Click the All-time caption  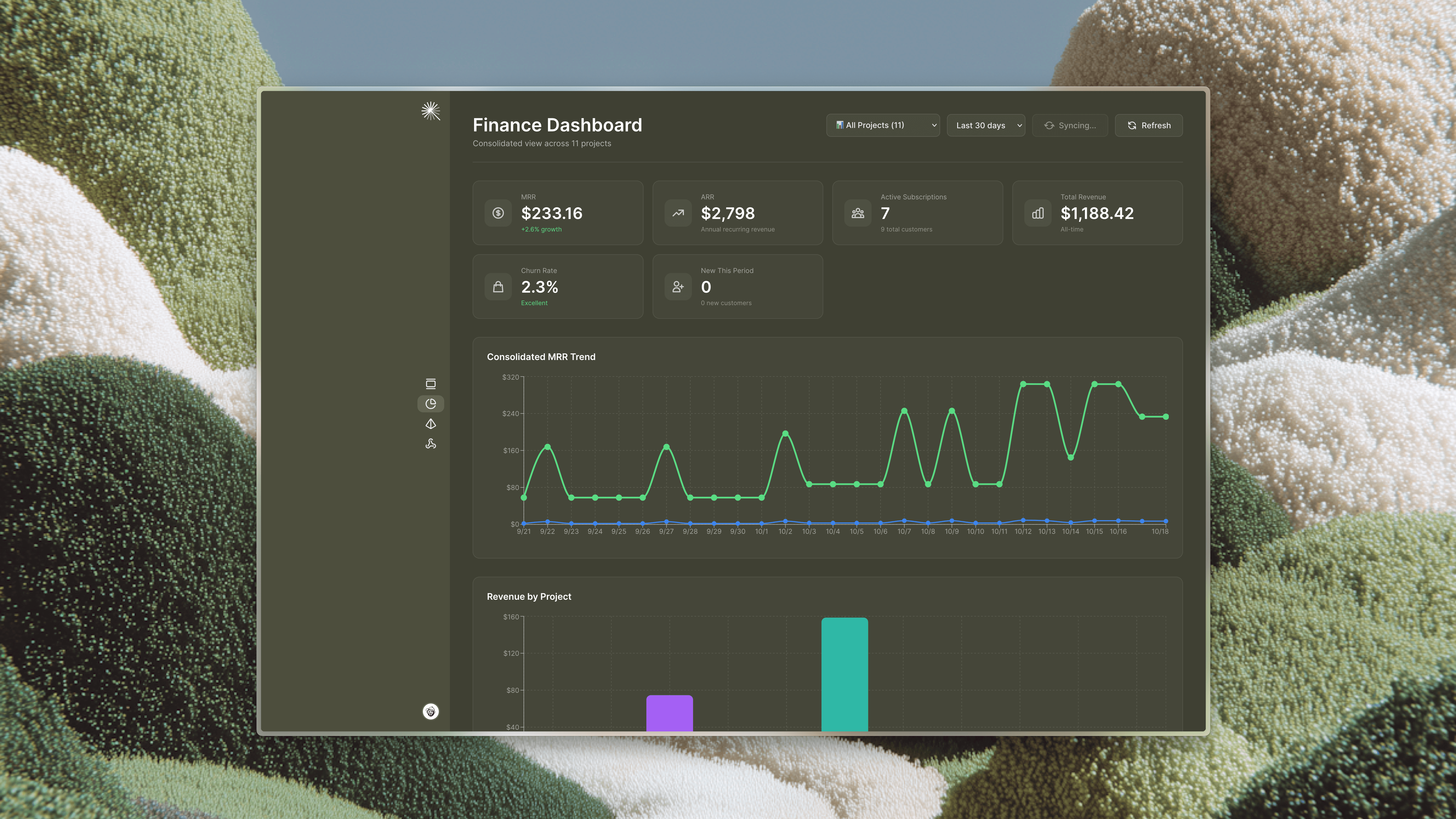1072,229
